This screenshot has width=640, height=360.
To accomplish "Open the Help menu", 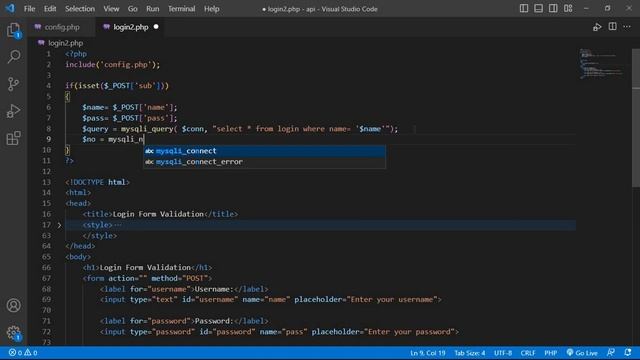I will pos(211,9).
